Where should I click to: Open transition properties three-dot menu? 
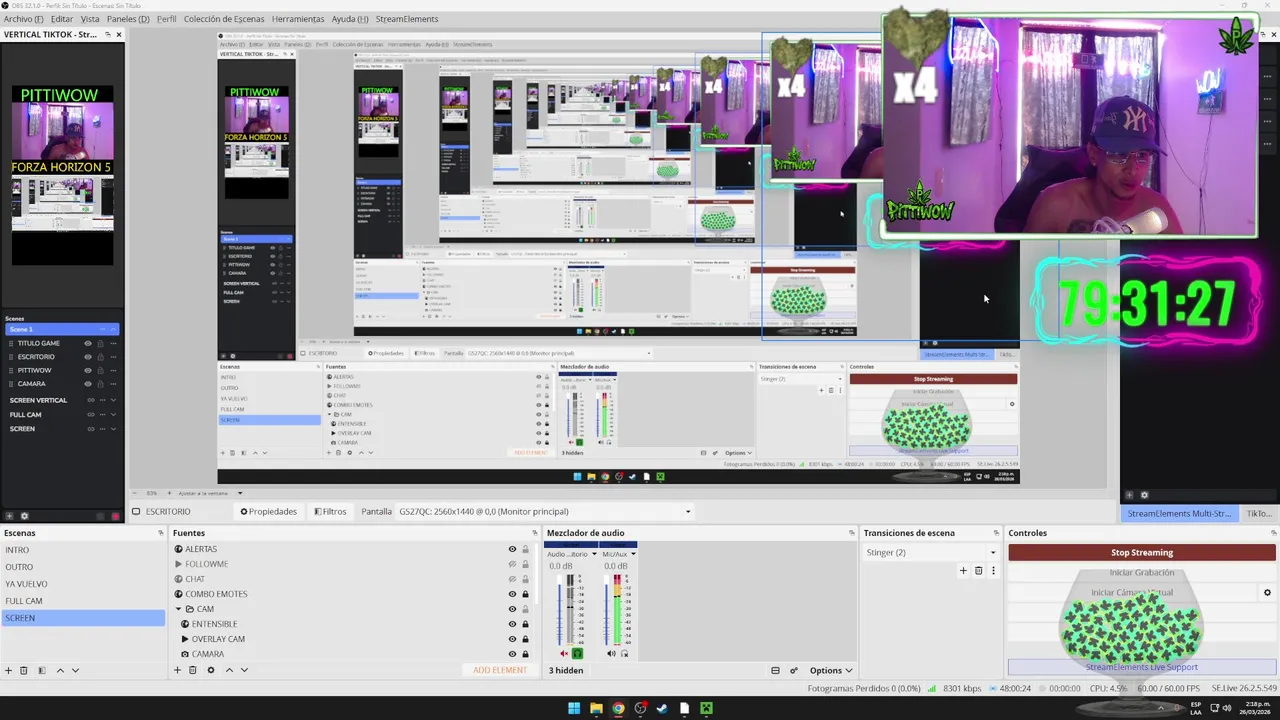(x=993, y=571)
